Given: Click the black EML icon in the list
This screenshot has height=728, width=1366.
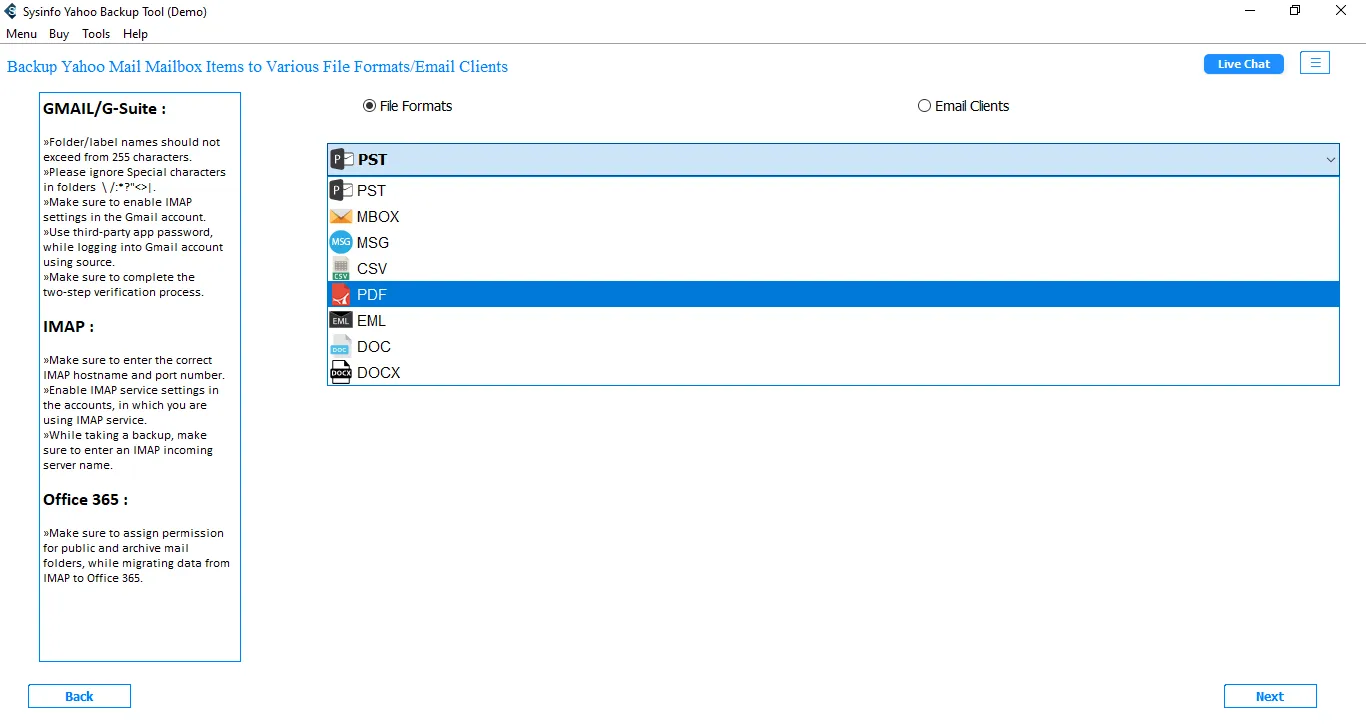Looking at the screenshot, I should pos(341,321).
